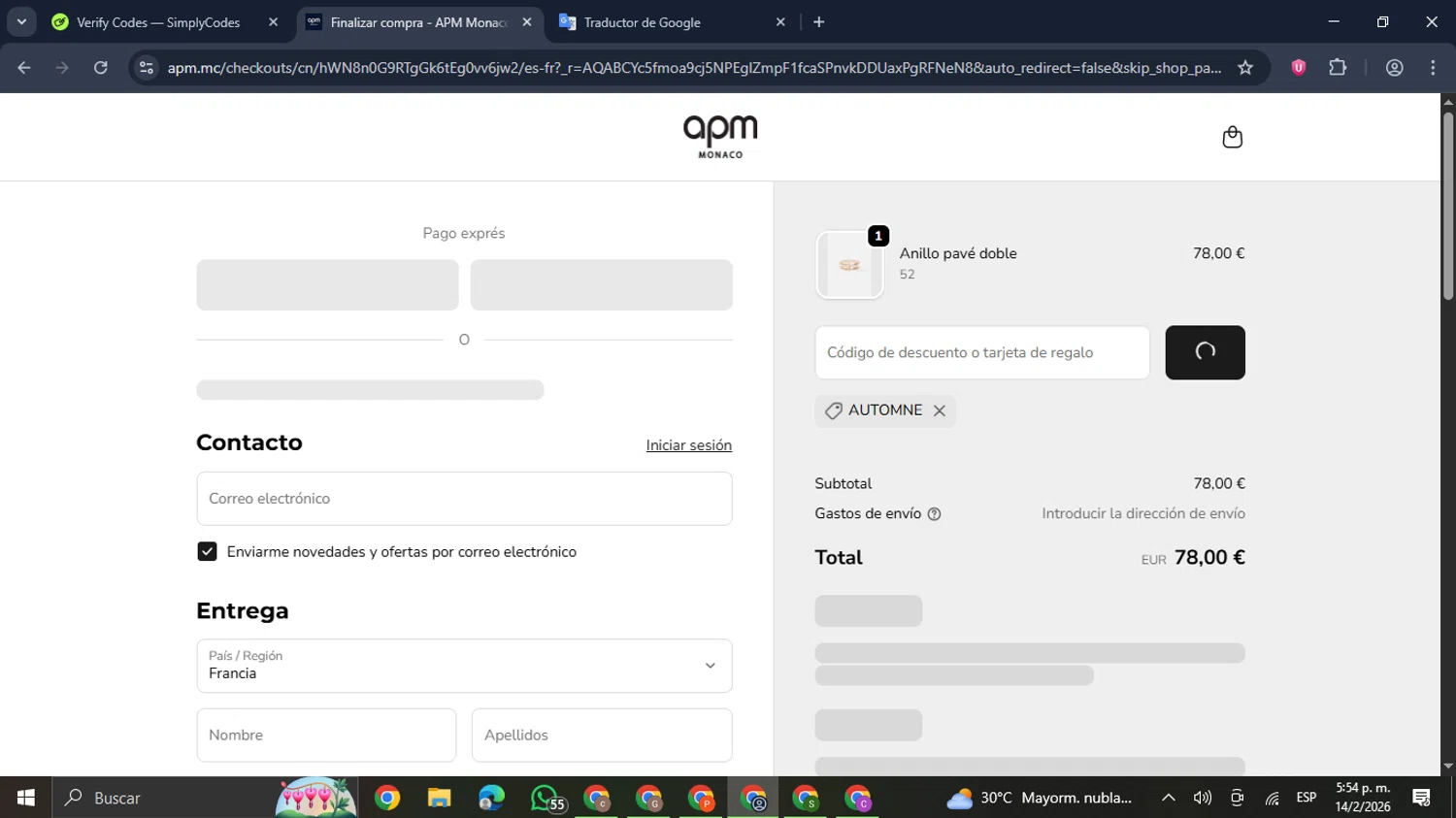Reload the checkout page

pos(100,68)
